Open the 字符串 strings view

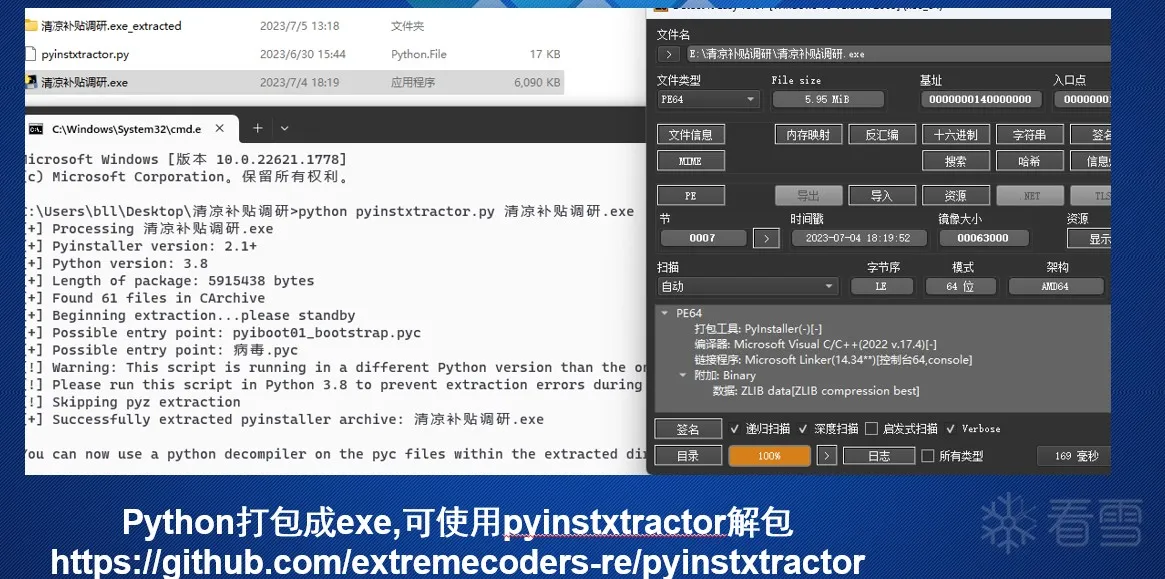pyautogui.click(x=1029, y=135)
